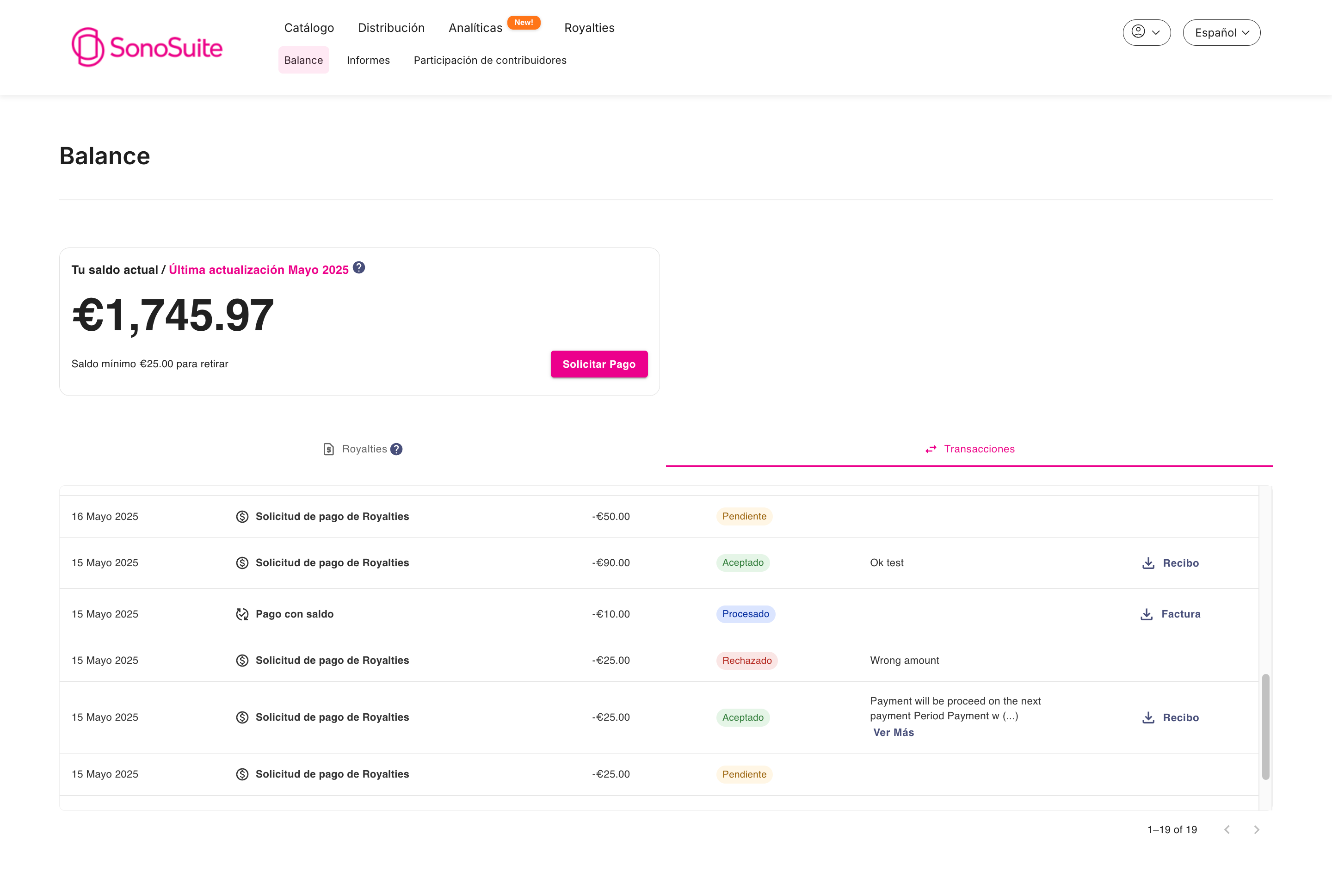Click the New! badge on Analíticas
1332x896 pixels.
pyautogui.click(x=524, y=22)
